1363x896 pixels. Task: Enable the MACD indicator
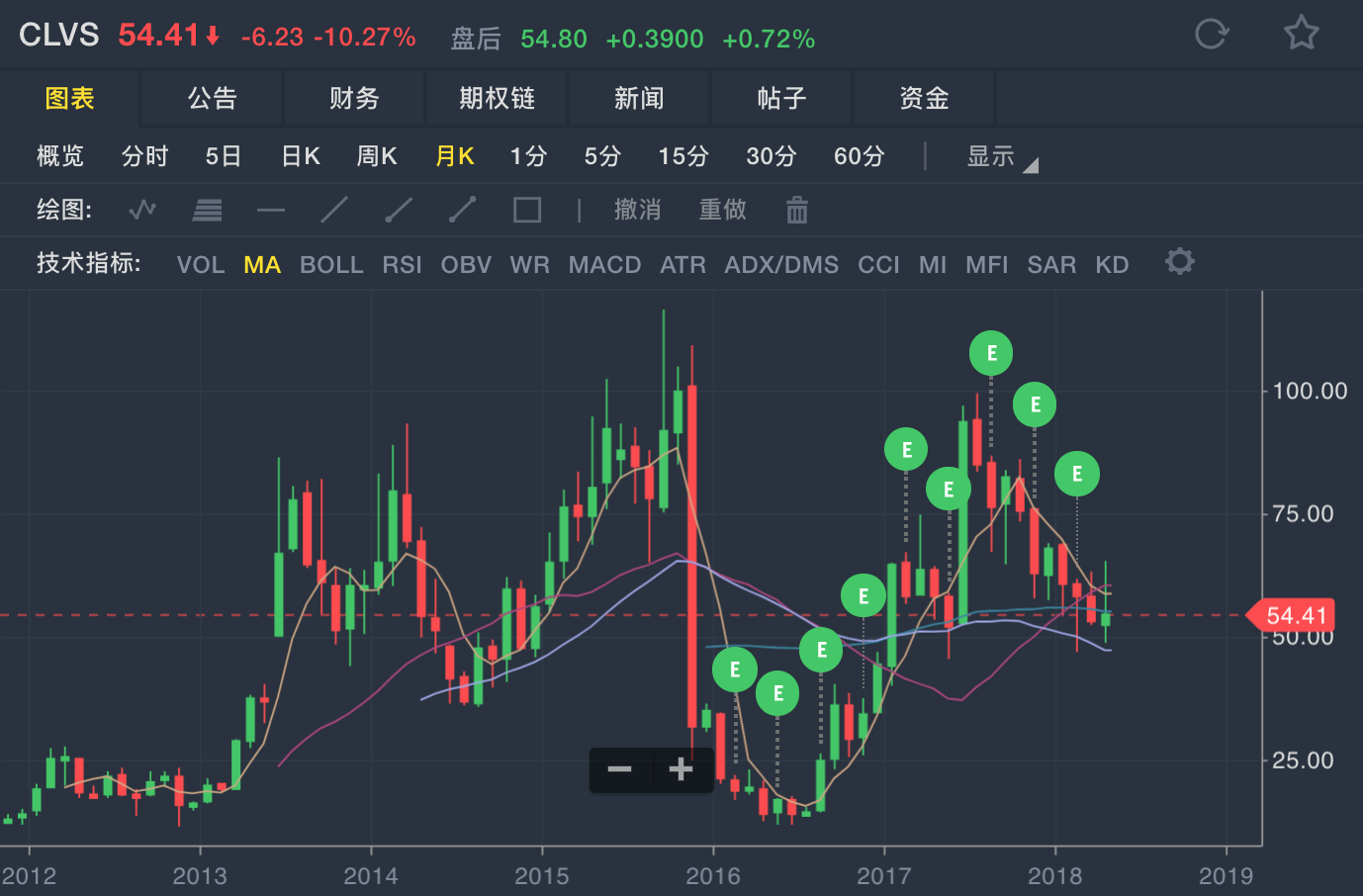coord(604,265)
